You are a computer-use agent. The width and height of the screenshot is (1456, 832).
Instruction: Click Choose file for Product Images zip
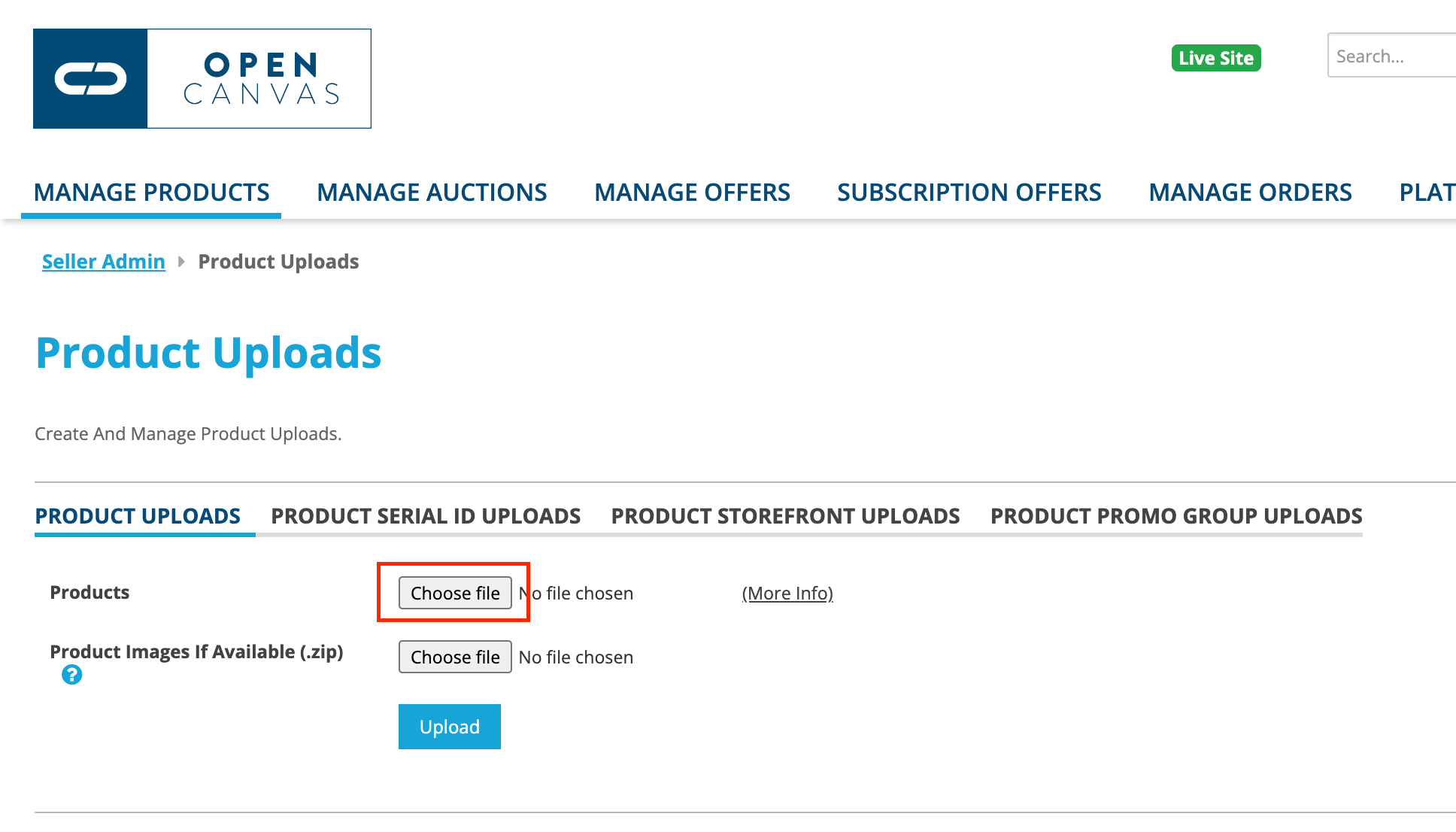(455, 657)
